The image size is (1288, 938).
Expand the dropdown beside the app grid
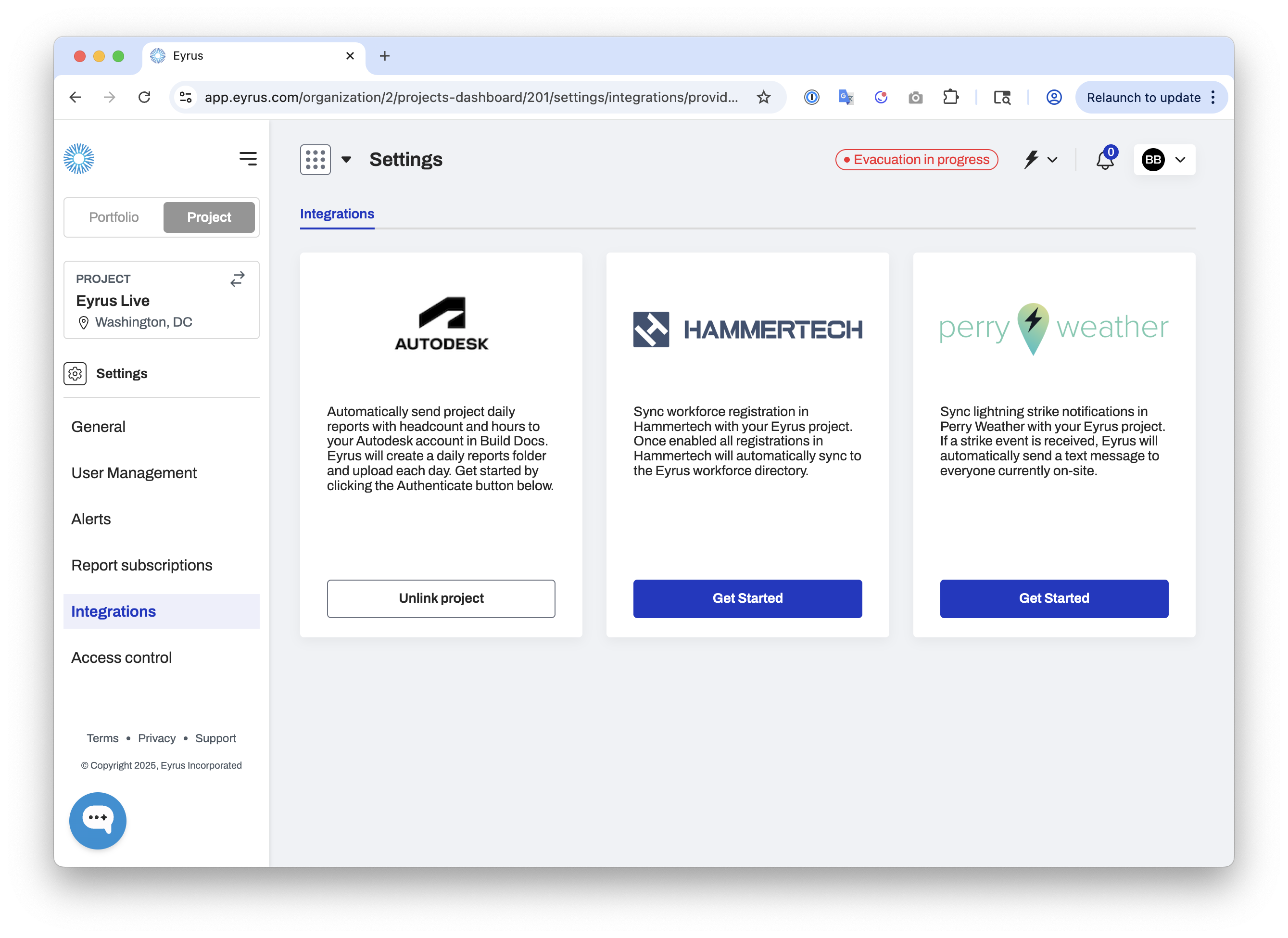347,160
